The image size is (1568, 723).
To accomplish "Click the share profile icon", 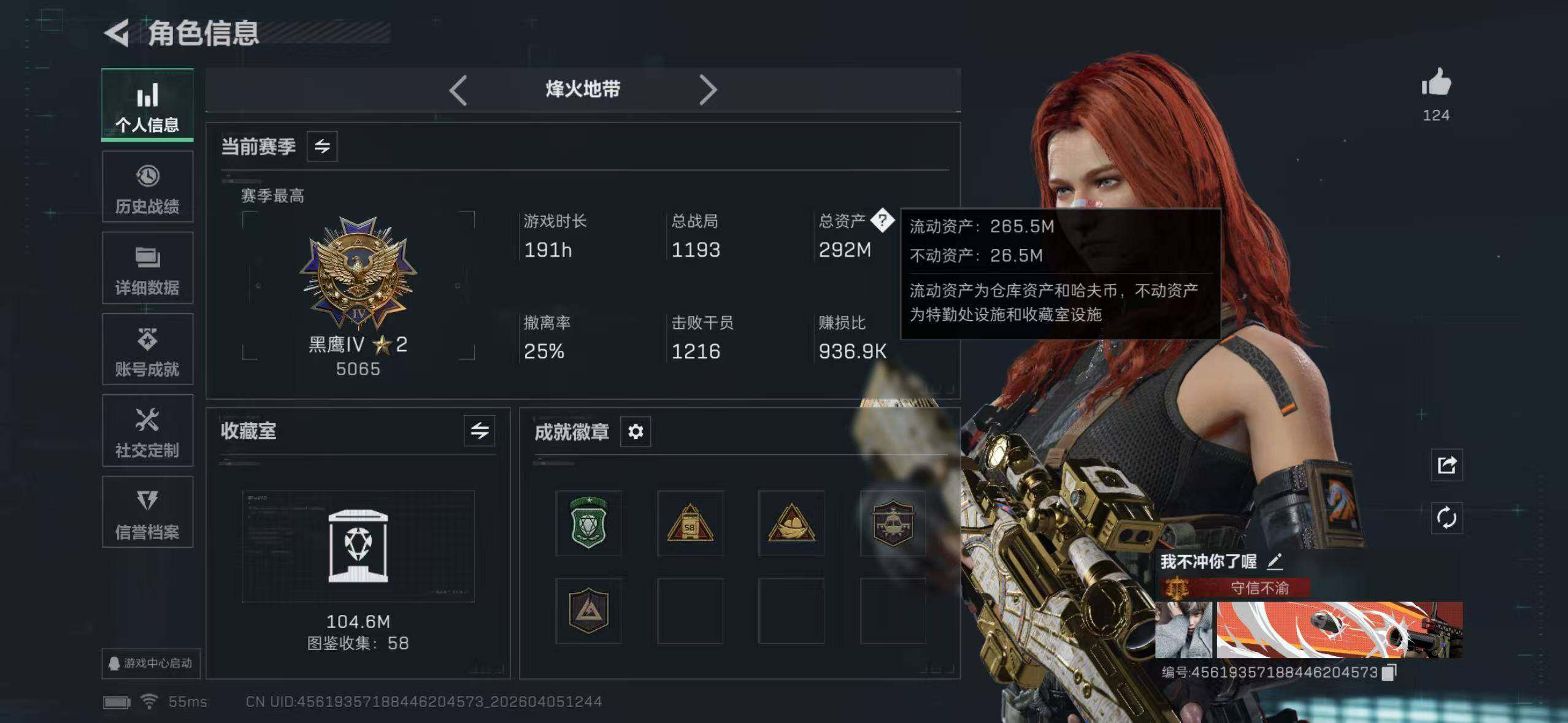I will [1446, 465].
